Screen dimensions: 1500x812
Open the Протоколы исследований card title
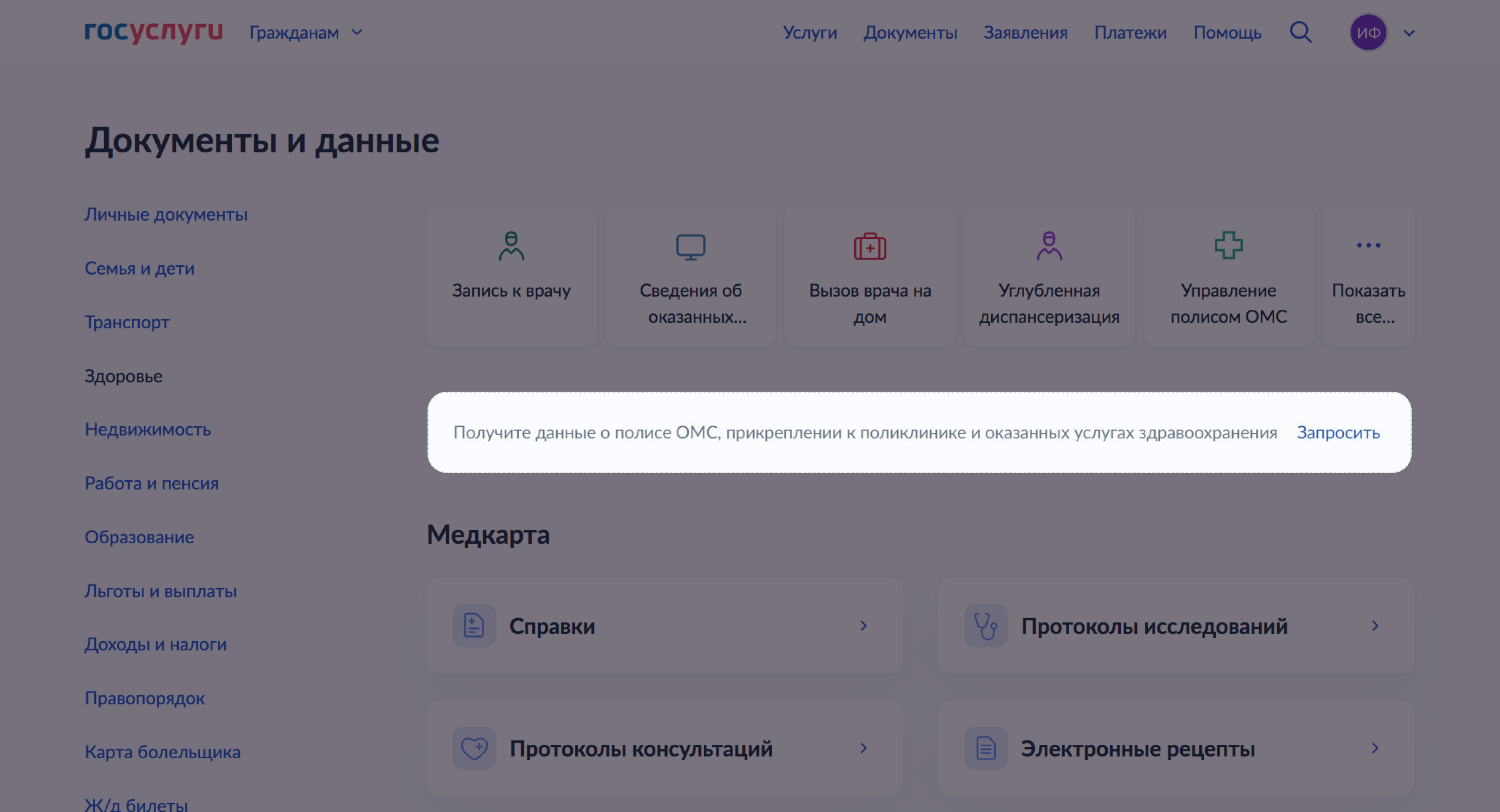(1154, 627)
